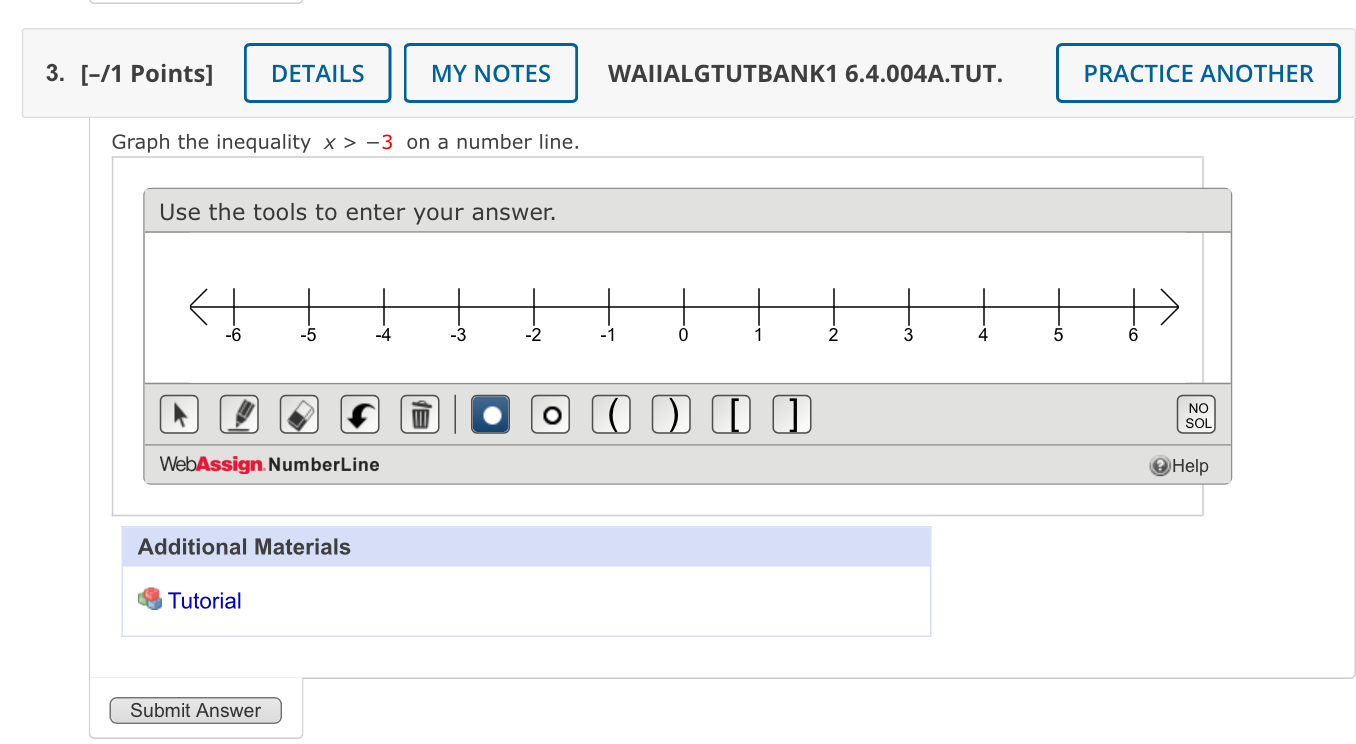Choose the left parenthesis tool
This screenshot has width=1356, height=744.
611,414
